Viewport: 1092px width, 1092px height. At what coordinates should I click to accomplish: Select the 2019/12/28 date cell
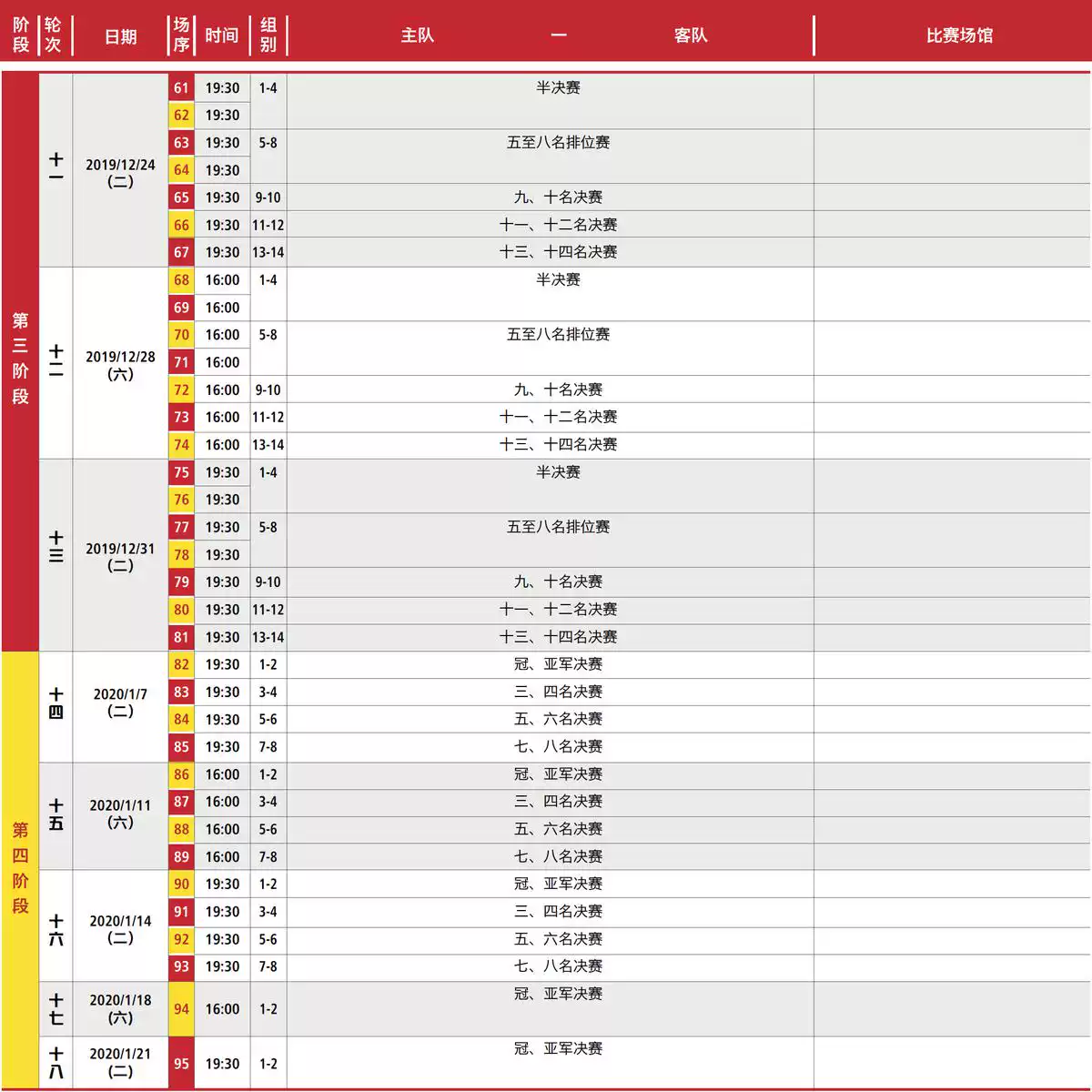pos(120,364)
